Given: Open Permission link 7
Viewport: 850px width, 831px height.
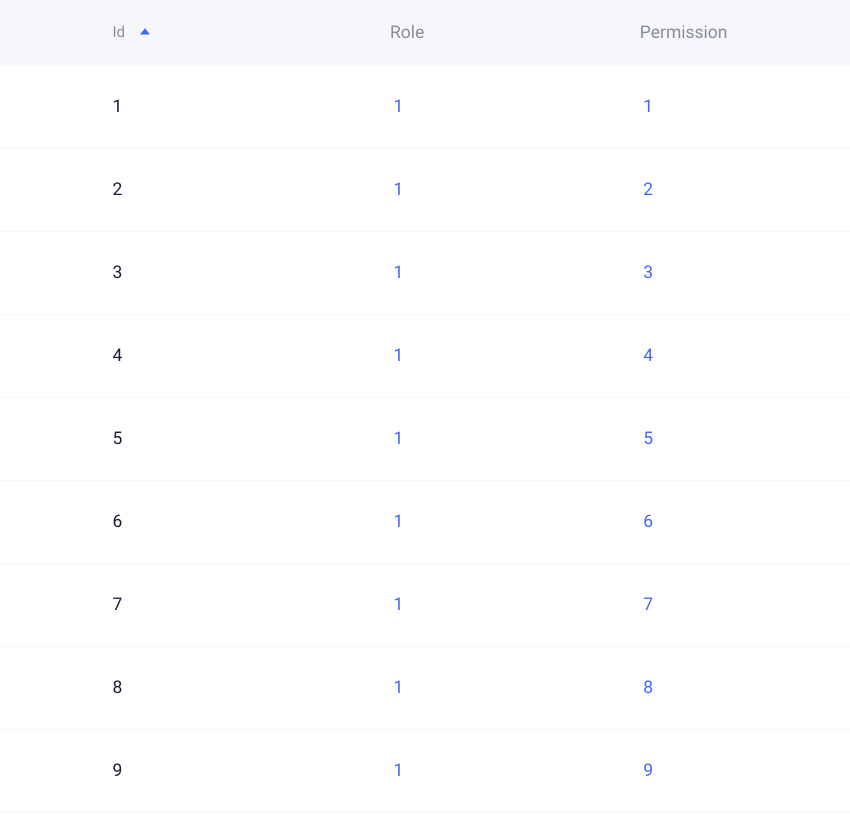Looking at the screenshot, I should [648, 604].
